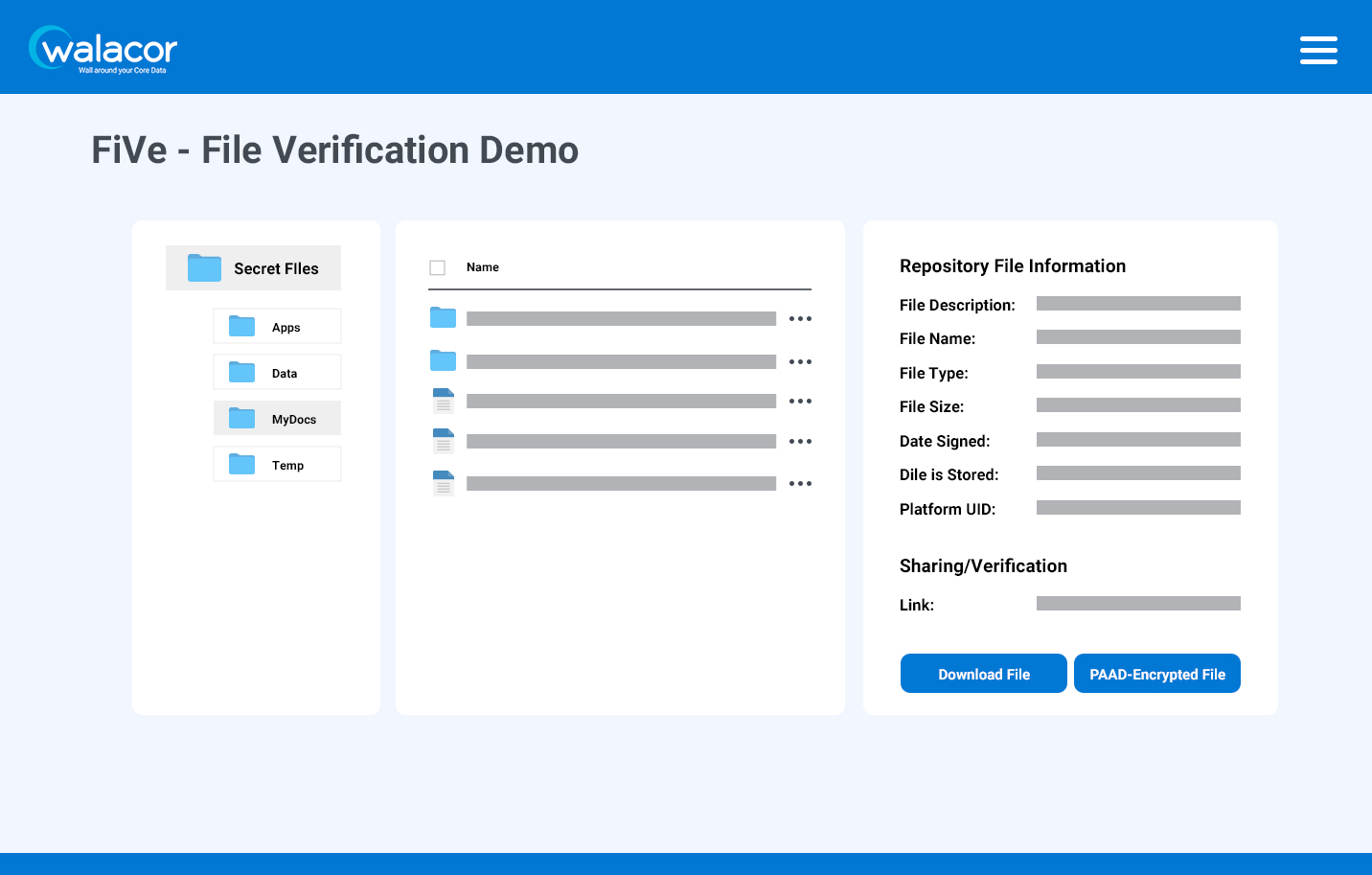Click the File Name value bar
1372x875 pixels.
[x=1138, y=337]
